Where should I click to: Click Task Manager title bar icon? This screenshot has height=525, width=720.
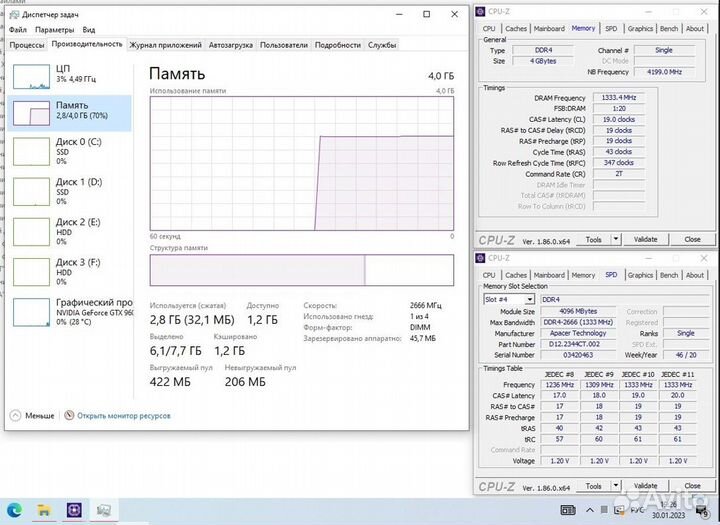tap(14, 15)
